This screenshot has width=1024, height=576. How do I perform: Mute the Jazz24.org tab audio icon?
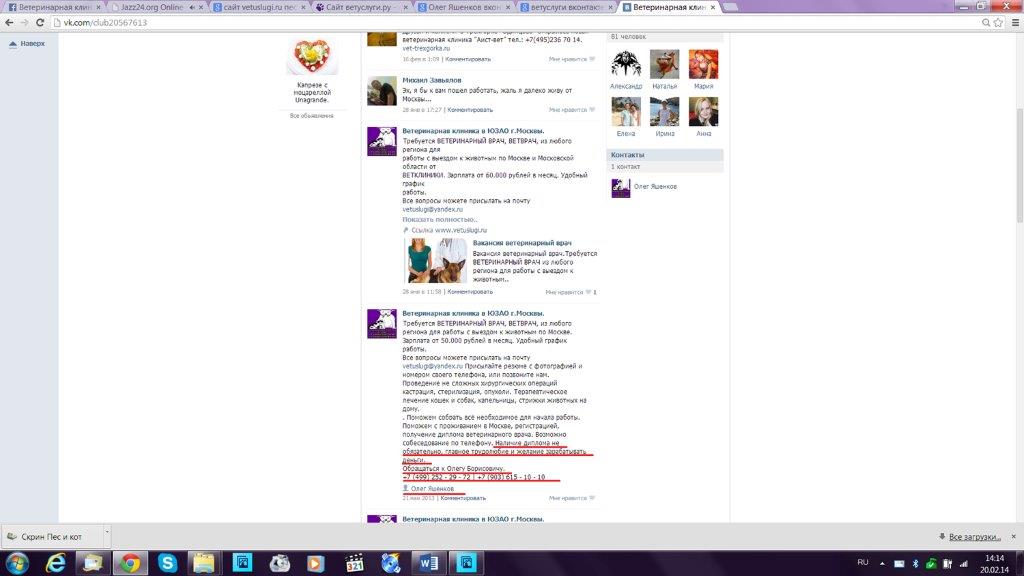tap(192, 7)
